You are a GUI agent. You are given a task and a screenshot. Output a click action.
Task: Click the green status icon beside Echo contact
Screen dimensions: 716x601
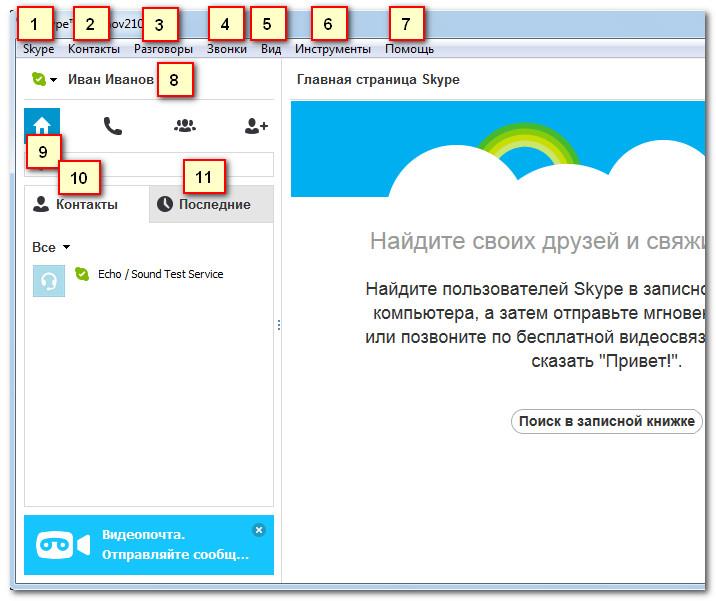(x=82, y=274)
